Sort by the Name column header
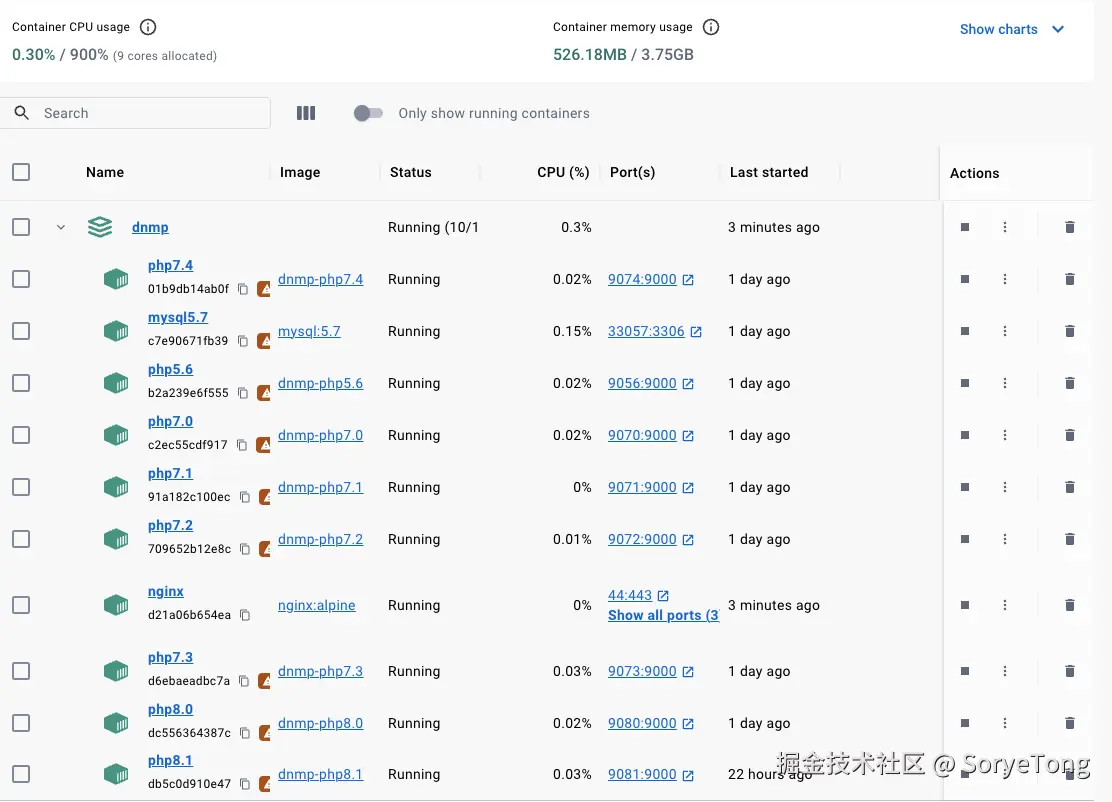 [105, 172]
